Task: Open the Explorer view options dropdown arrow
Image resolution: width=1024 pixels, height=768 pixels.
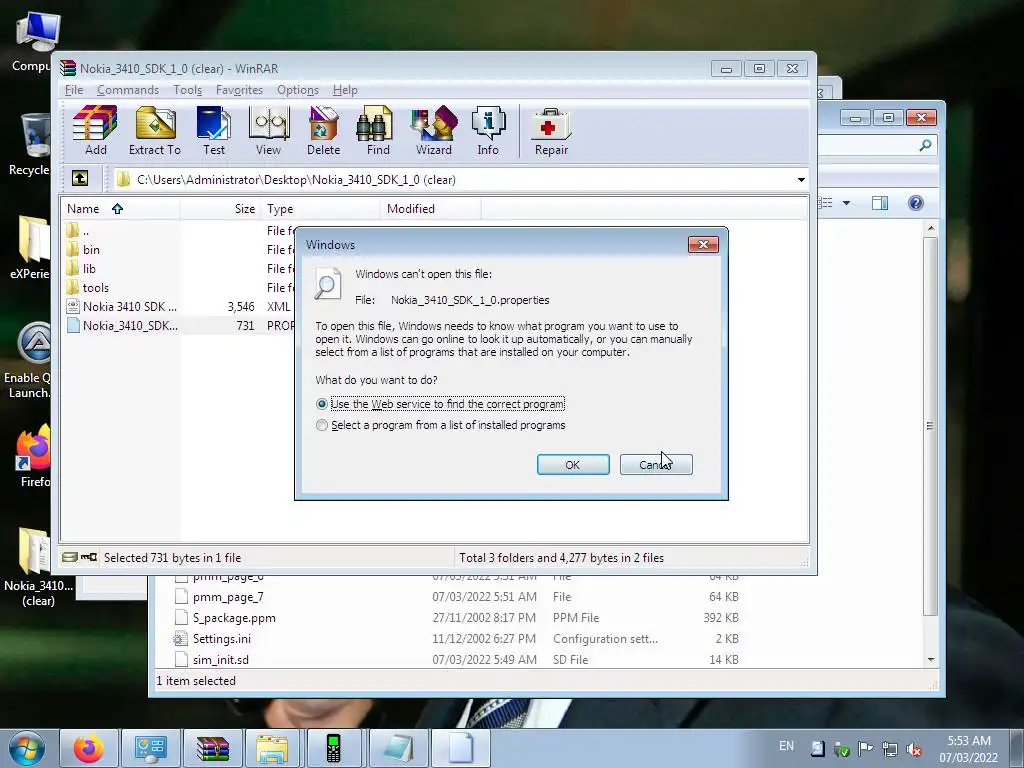Action: coord(846,203)
